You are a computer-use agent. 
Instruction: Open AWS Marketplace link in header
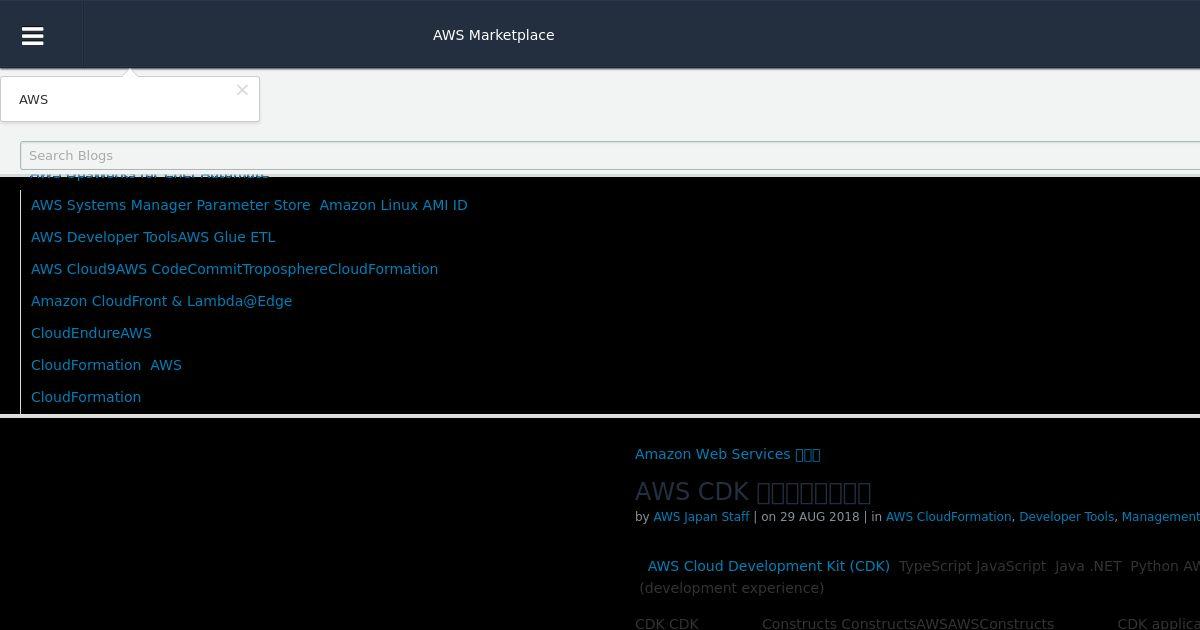[x=493, y=35]
